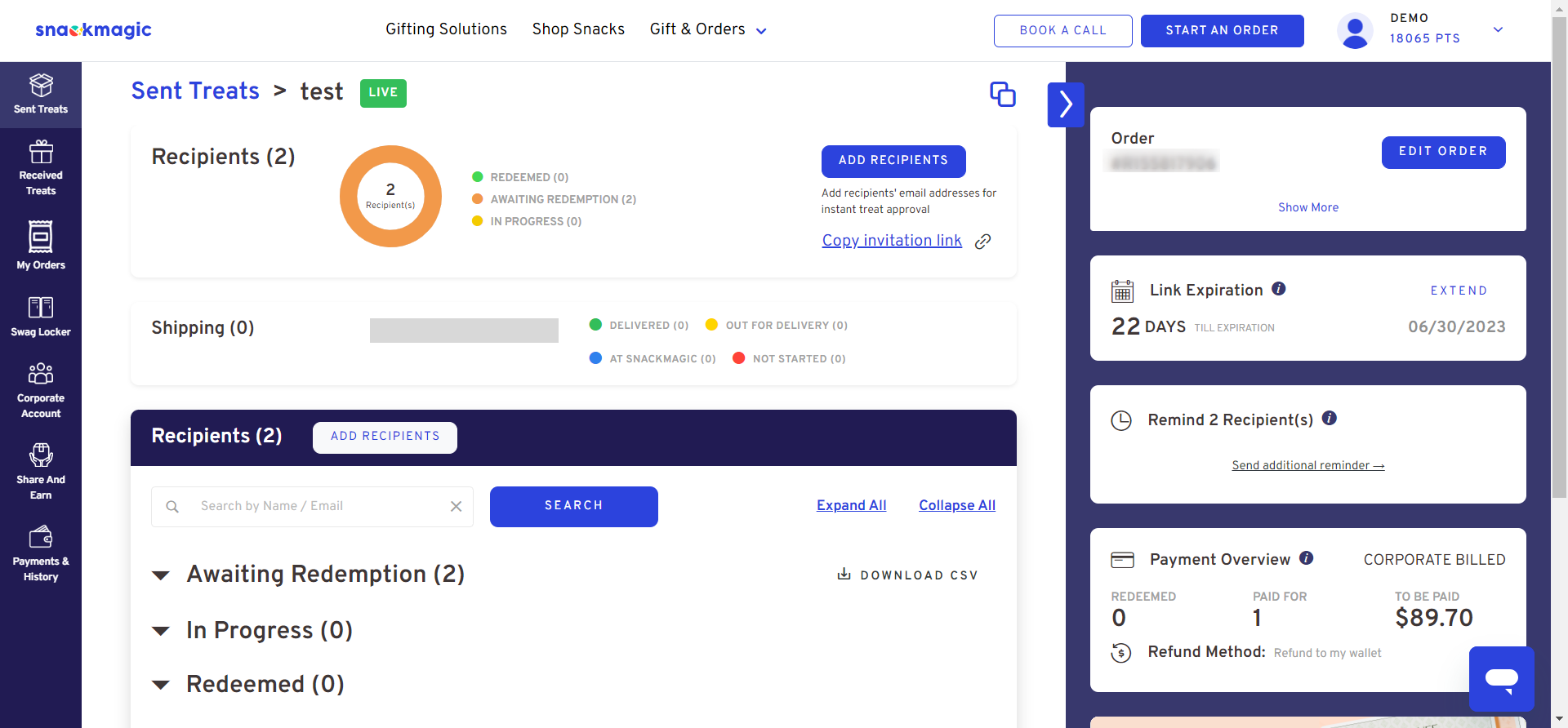The image size is (1568, 728).
Task: Click OUT FOR DELIVERY (0) legend text
Action: tap(786, 325)
